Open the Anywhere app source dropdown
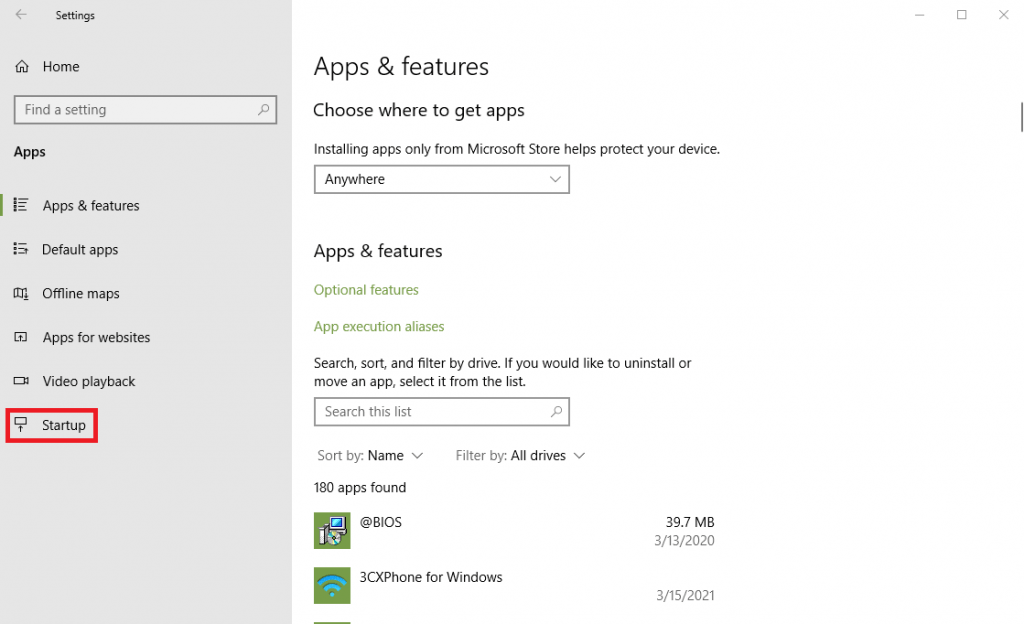 (441, 179)
